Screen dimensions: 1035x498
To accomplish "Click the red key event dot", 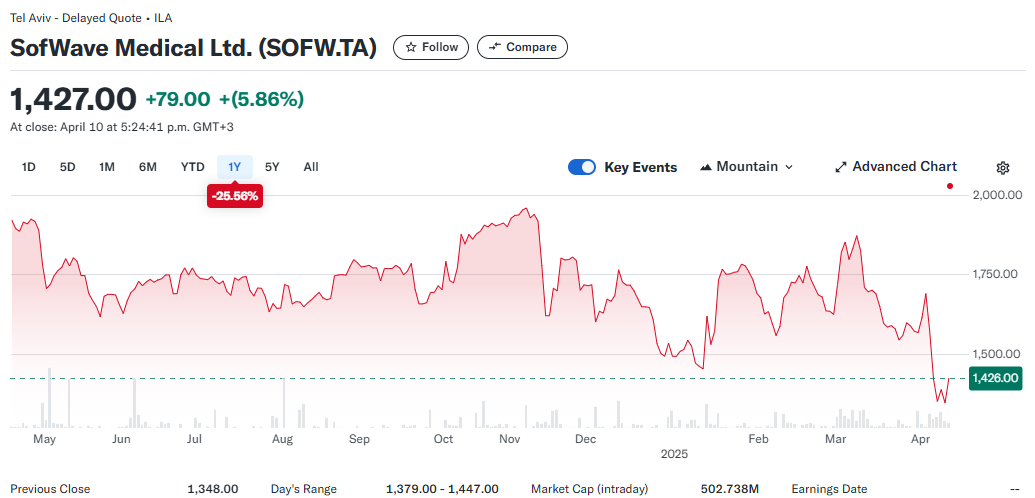I will (950, 186).
